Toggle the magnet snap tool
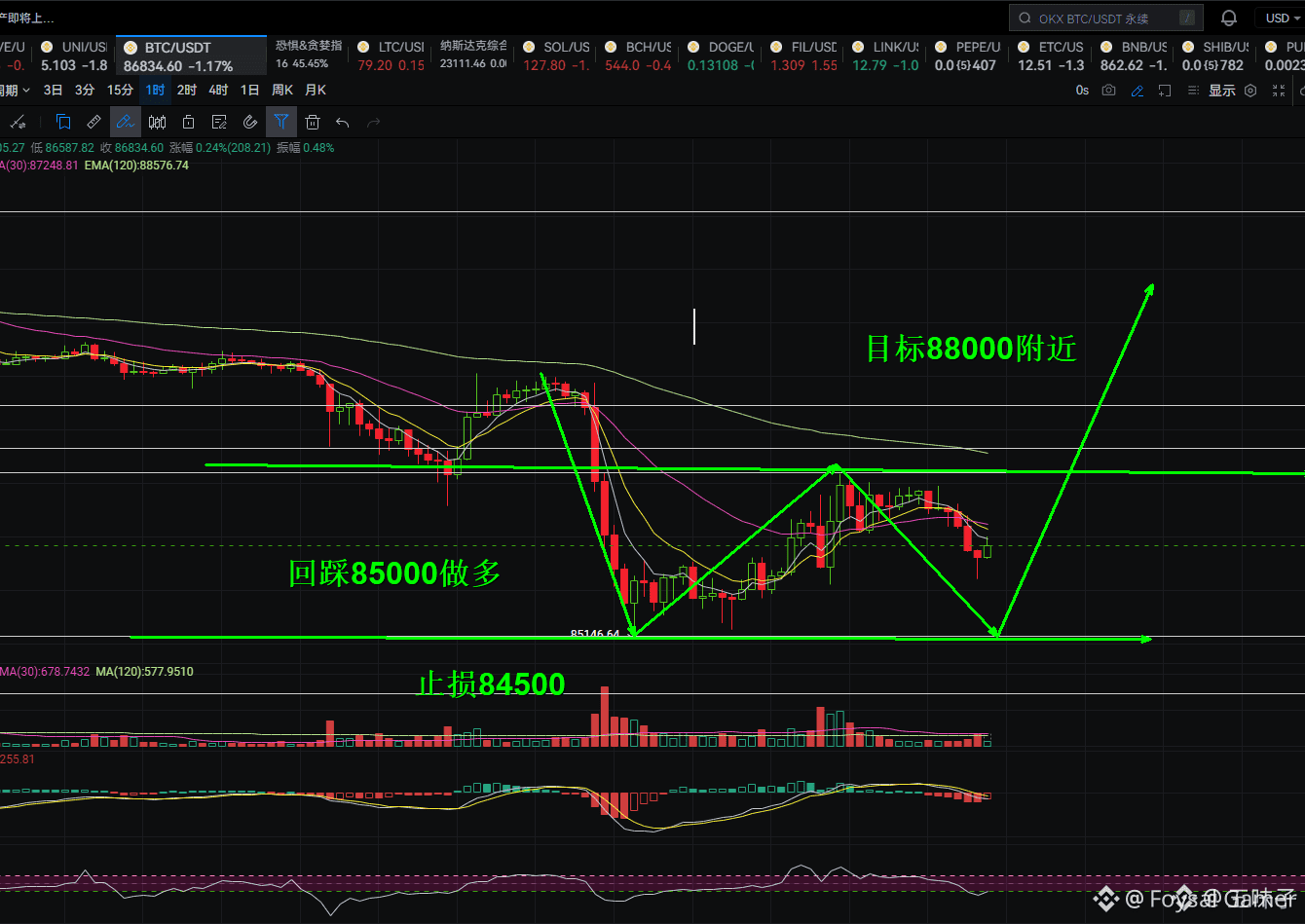The image size is (1305, 924). pyautogui.click(x=250, y=123)
